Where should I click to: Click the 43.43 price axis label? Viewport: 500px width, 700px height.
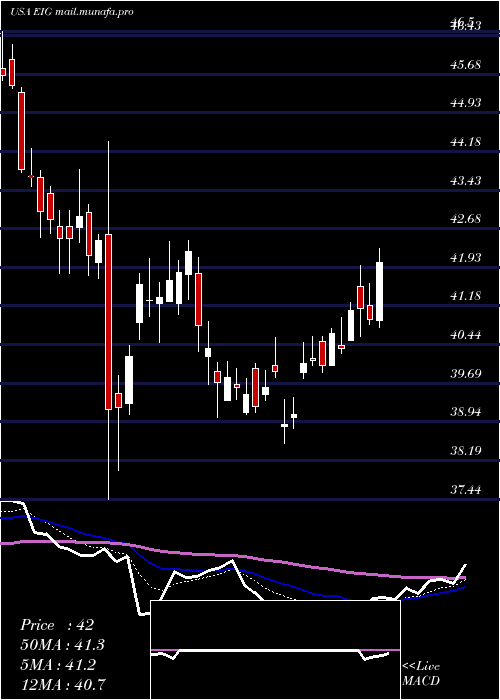(466, 181)
